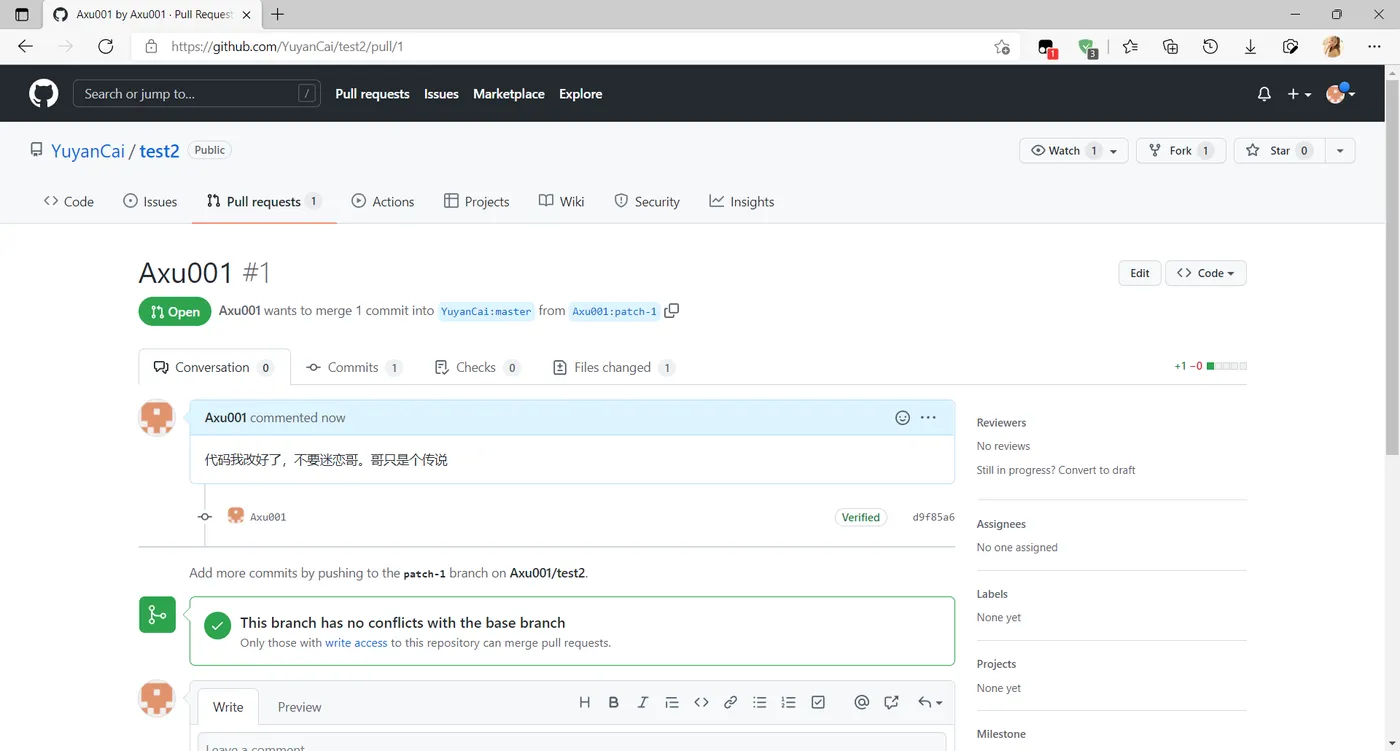
Task: Open browser favorites star icon
Action: [x=1130, y=46]
